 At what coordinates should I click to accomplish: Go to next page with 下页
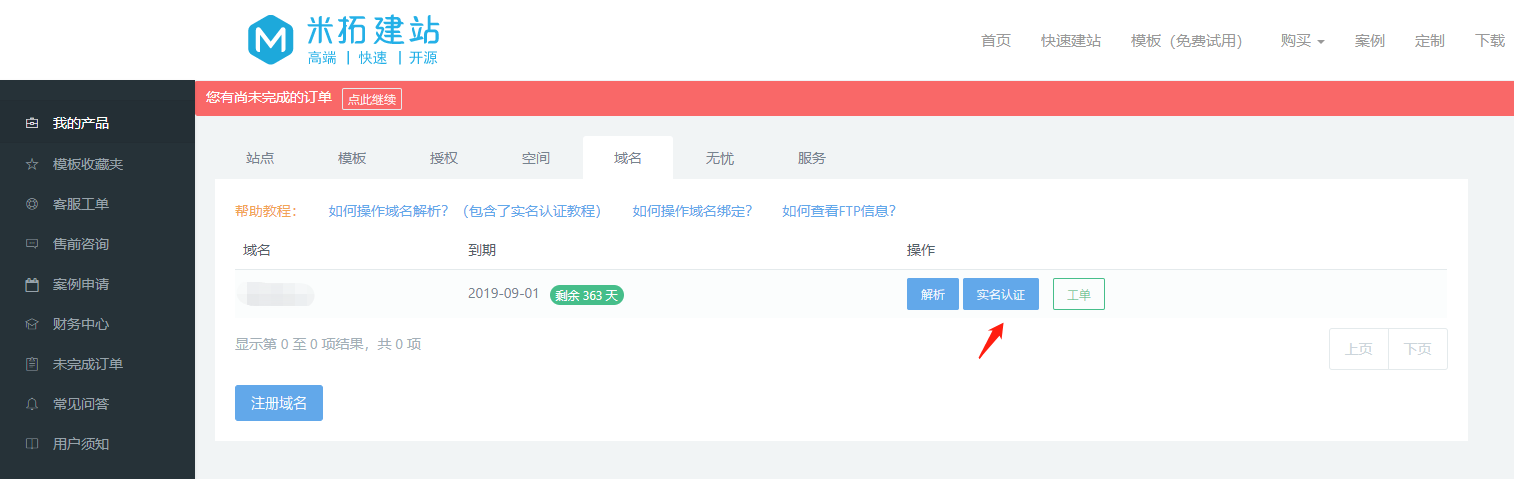coord(1418,349)
